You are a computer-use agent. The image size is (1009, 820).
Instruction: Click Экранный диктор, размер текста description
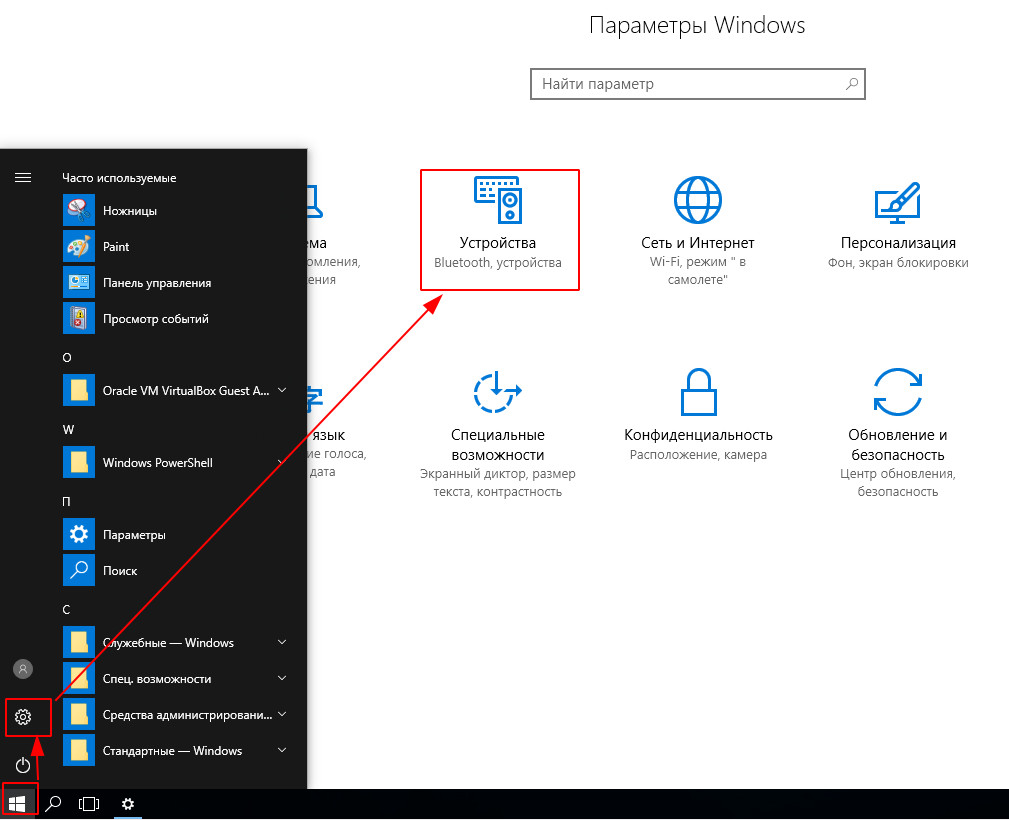tap(497, 482)
